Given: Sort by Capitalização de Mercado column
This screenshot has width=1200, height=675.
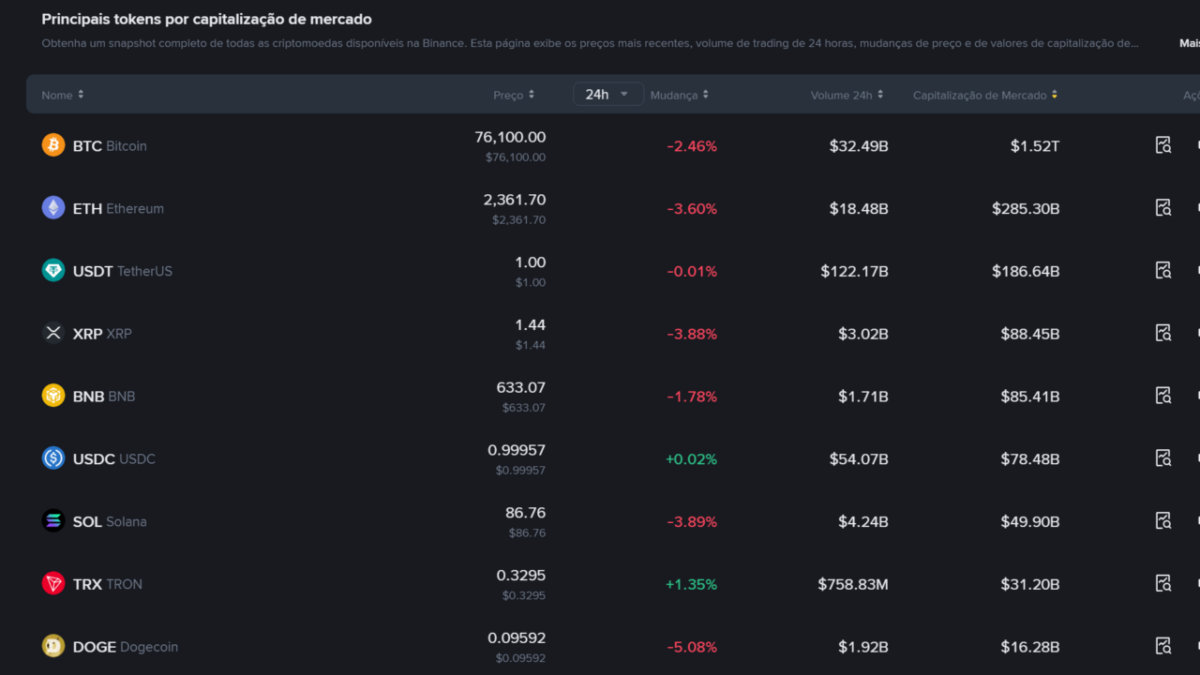Looking at the screenshot, I should 985,95.
